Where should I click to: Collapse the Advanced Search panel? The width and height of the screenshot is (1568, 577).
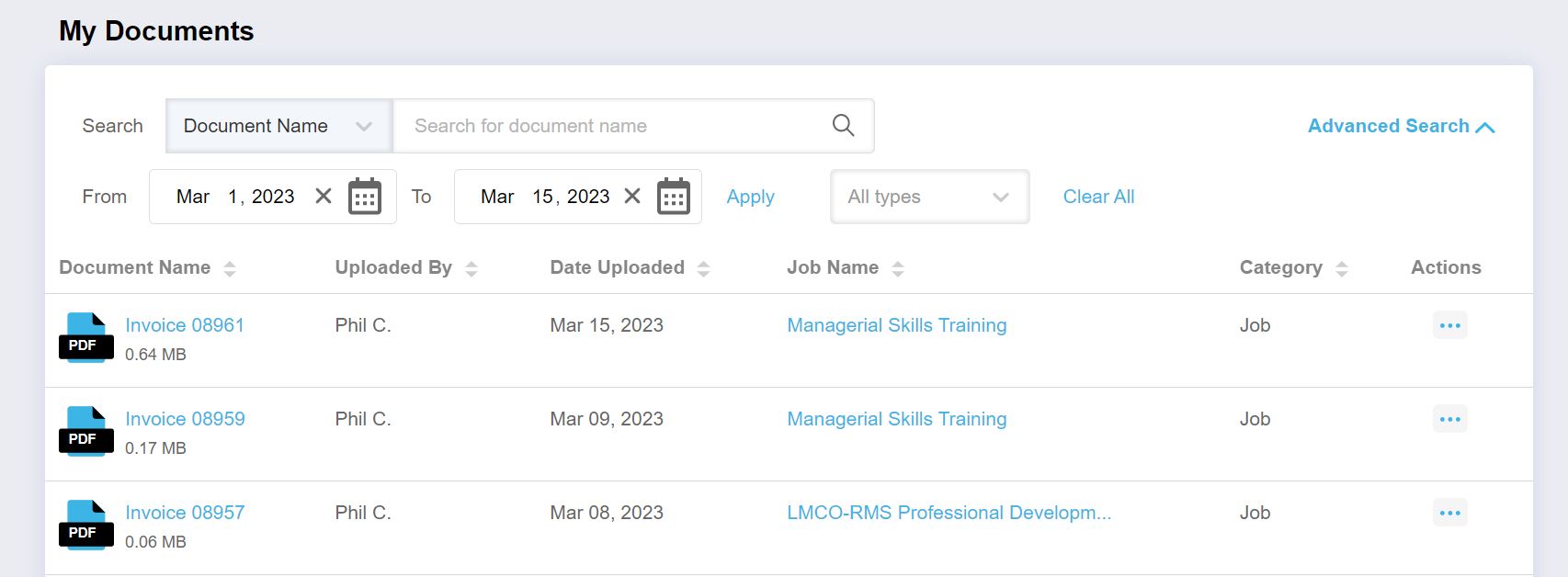(1401, 126)
